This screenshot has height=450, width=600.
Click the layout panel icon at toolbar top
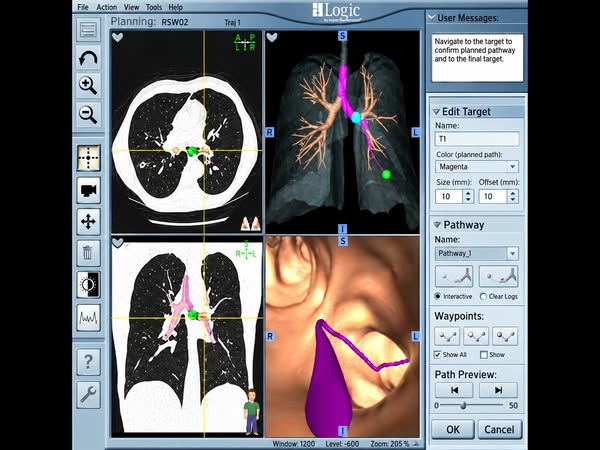(x=88, y=29)
